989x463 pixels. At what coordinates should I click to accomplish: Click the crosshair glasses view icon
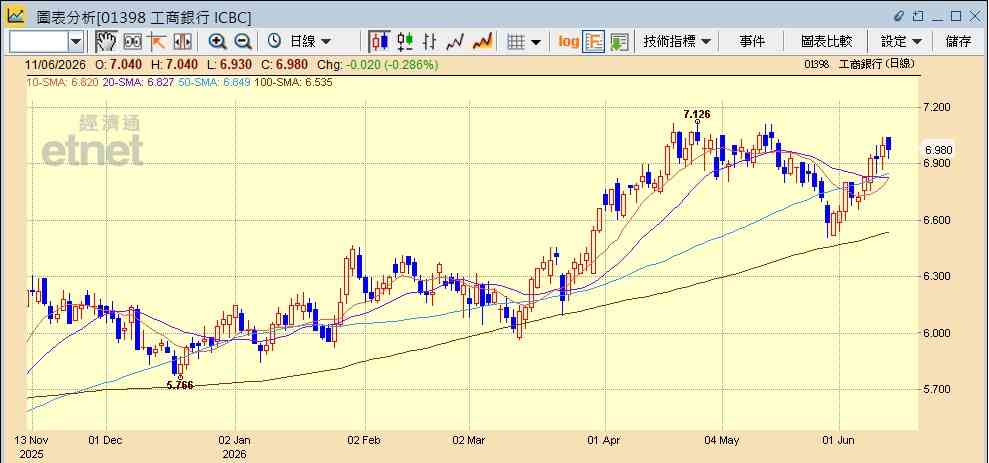tap(132, 42)
